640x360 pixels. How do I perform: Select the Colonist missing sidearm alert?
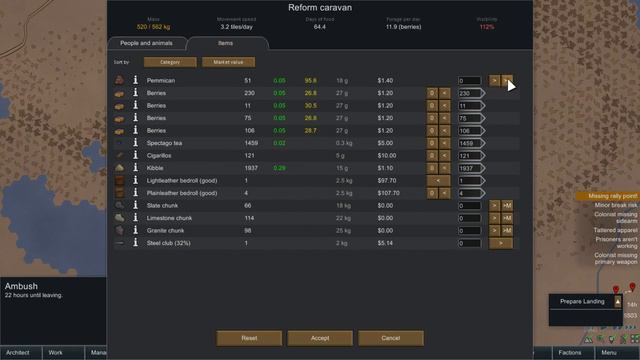pos(615,217)
